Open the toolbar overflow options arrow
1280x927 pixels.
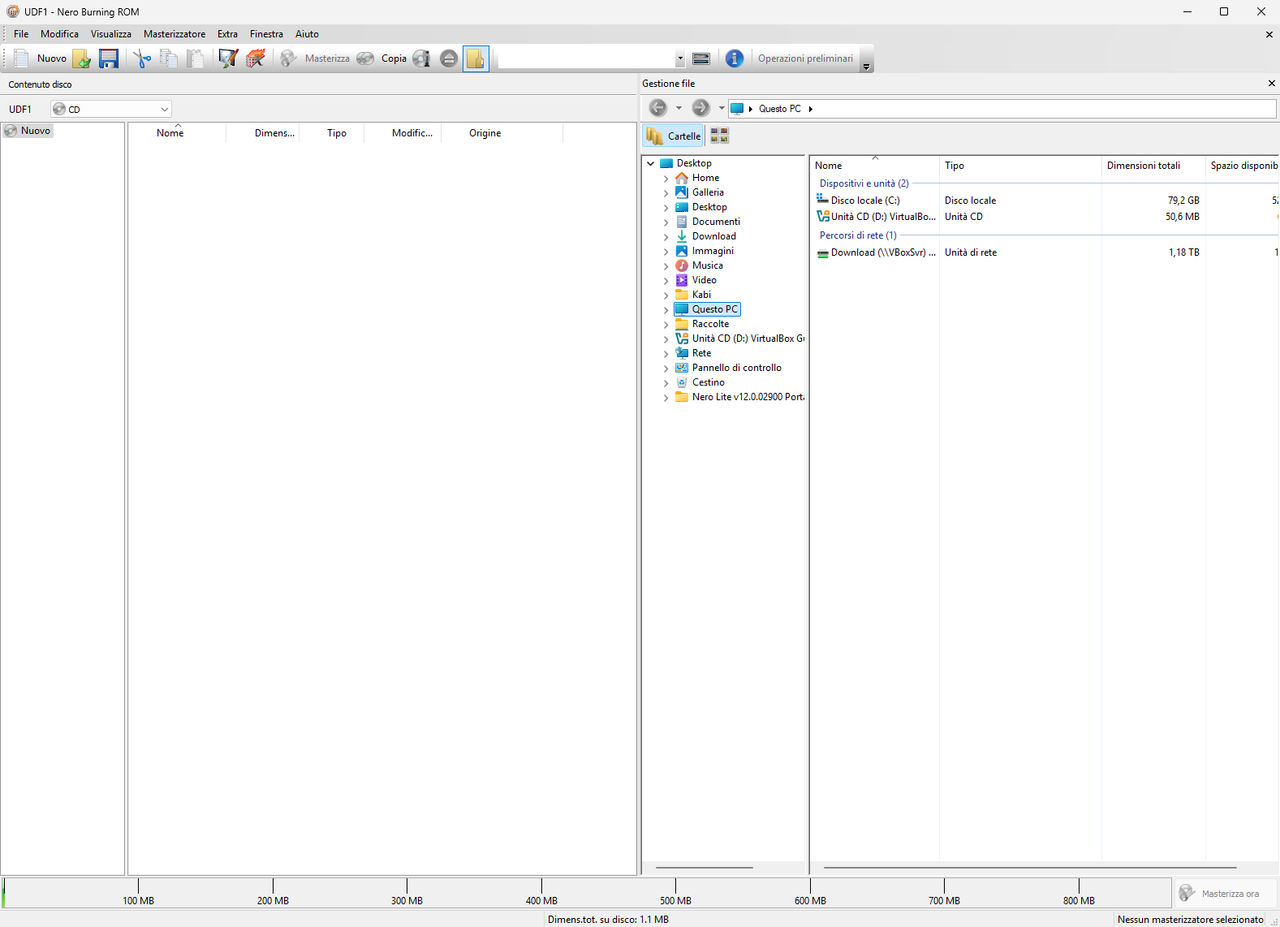pos(867,64)
